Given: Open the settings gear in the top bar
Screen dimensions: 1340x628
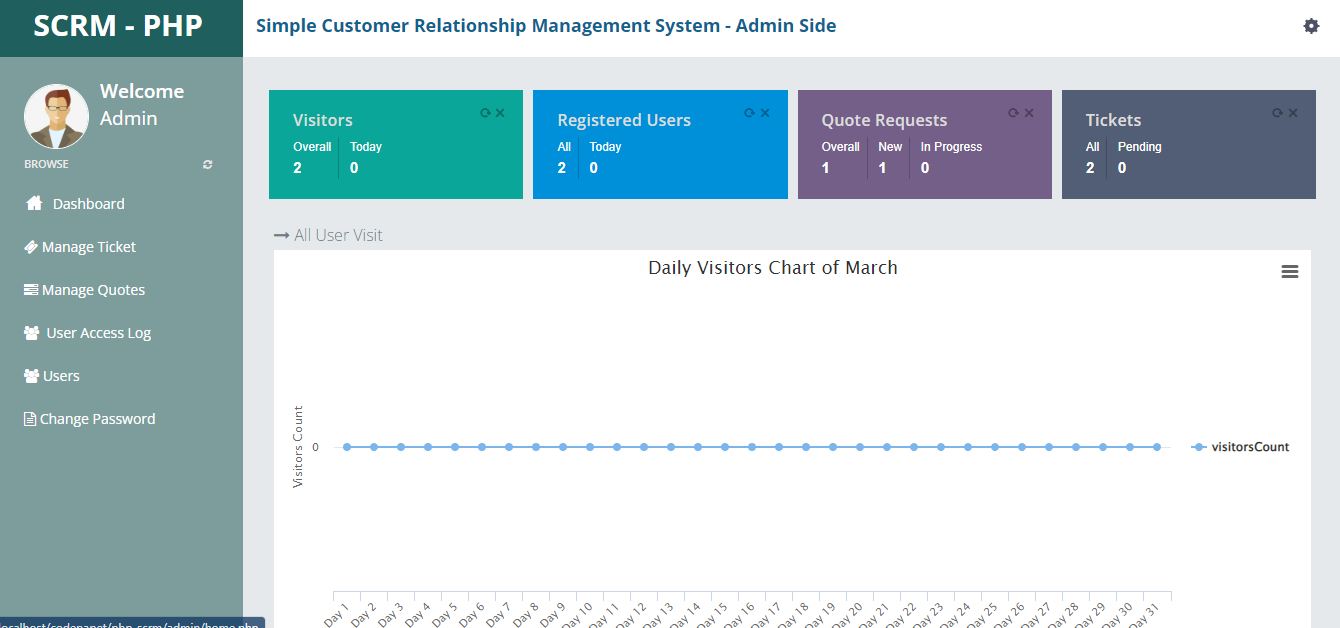Looking at the screenshot, I should (x=1311, y=25).
